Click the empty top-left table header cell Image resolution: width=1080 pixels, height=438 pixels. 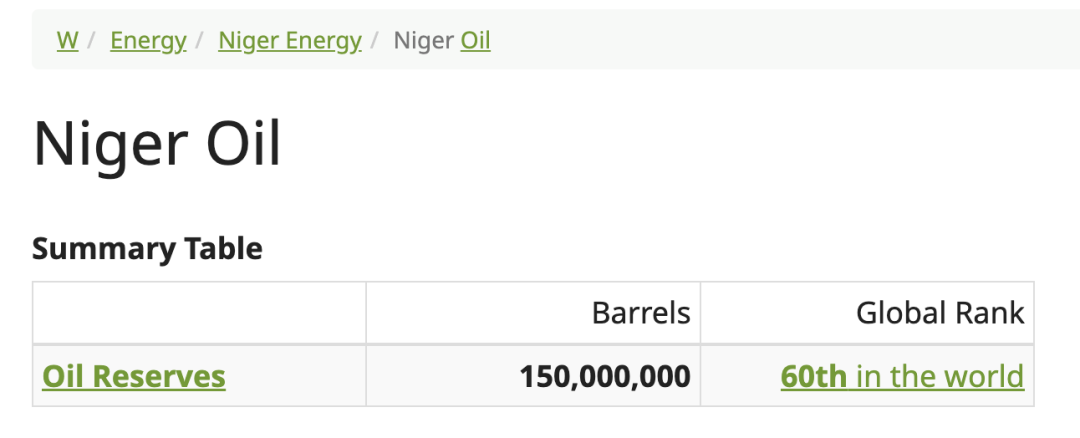tap(199, 313)
